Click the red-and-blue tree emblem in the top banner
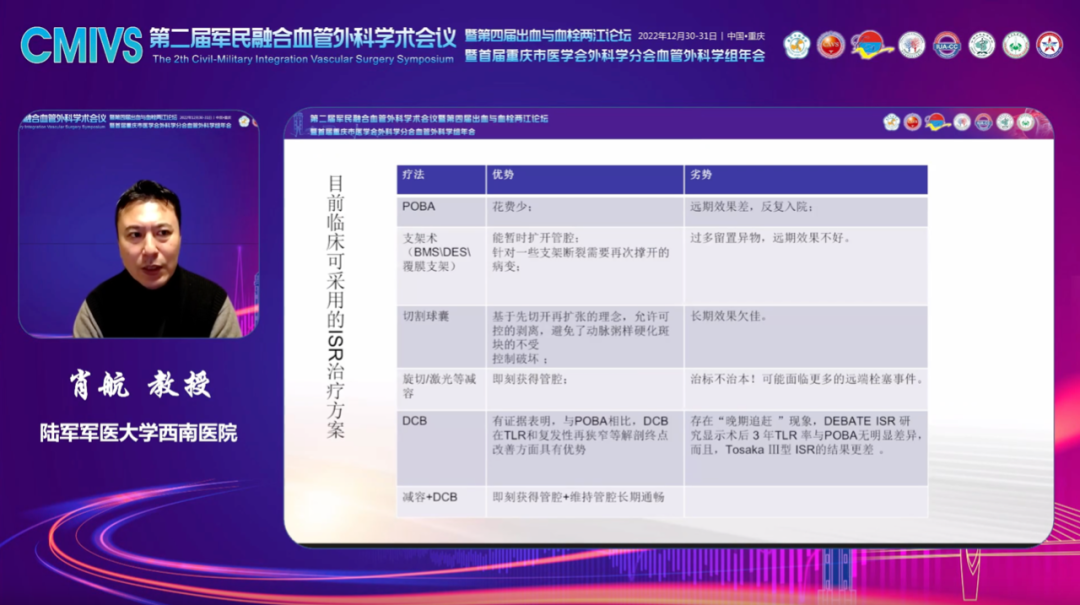Screen dimensions: 1080x605 [x=912, y=45]
